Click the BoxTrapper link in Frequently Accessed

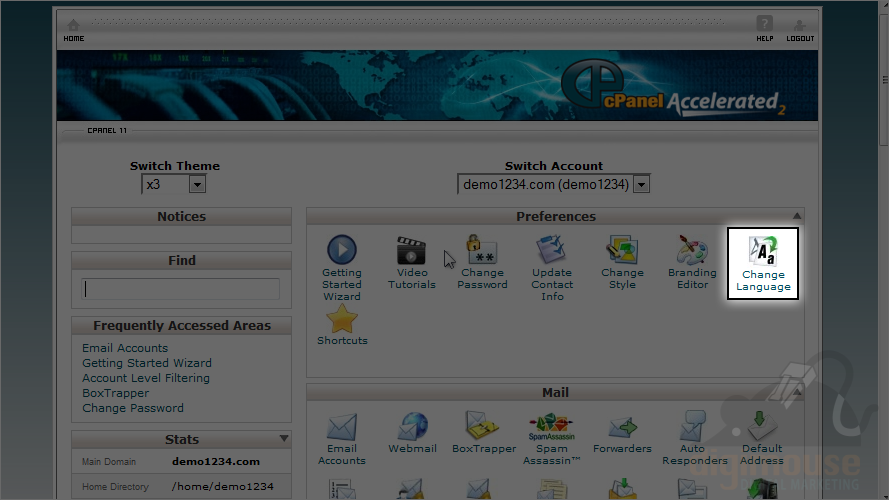coord(116,393)
